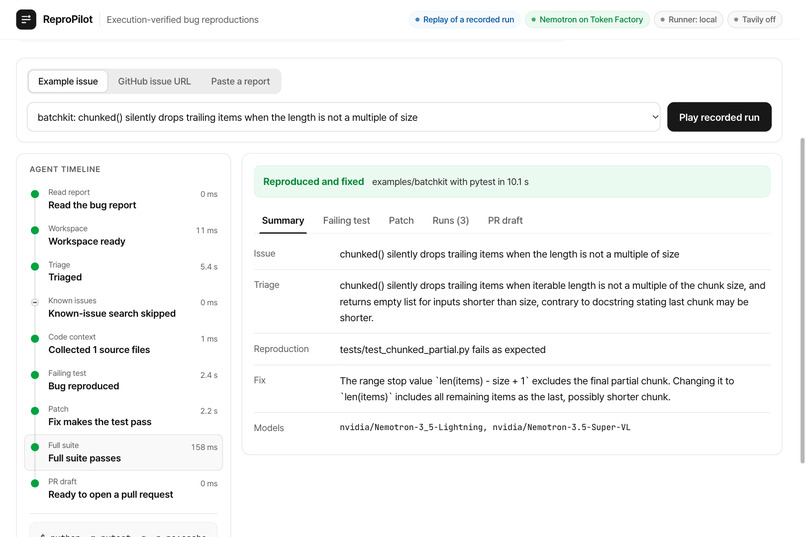Select the Example issue tab

coord(68,81)
